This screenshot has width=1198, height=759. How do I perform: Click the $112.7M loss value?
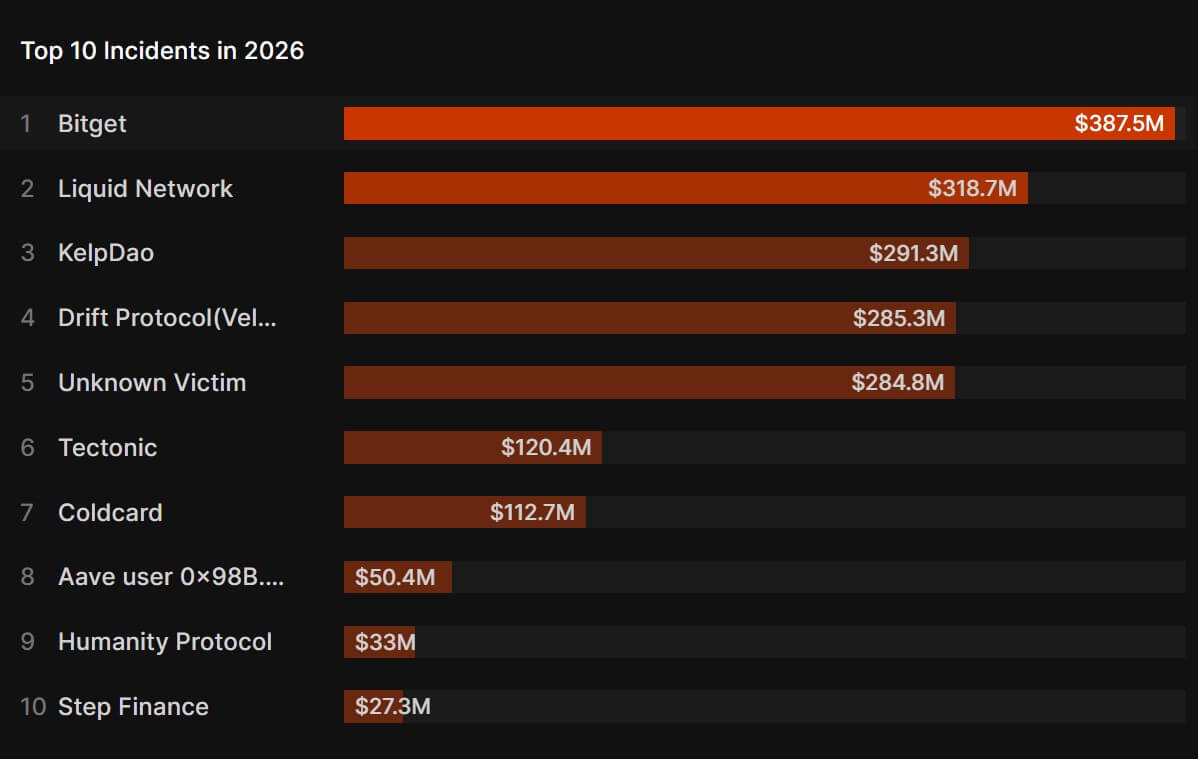(x=533, y=512)
